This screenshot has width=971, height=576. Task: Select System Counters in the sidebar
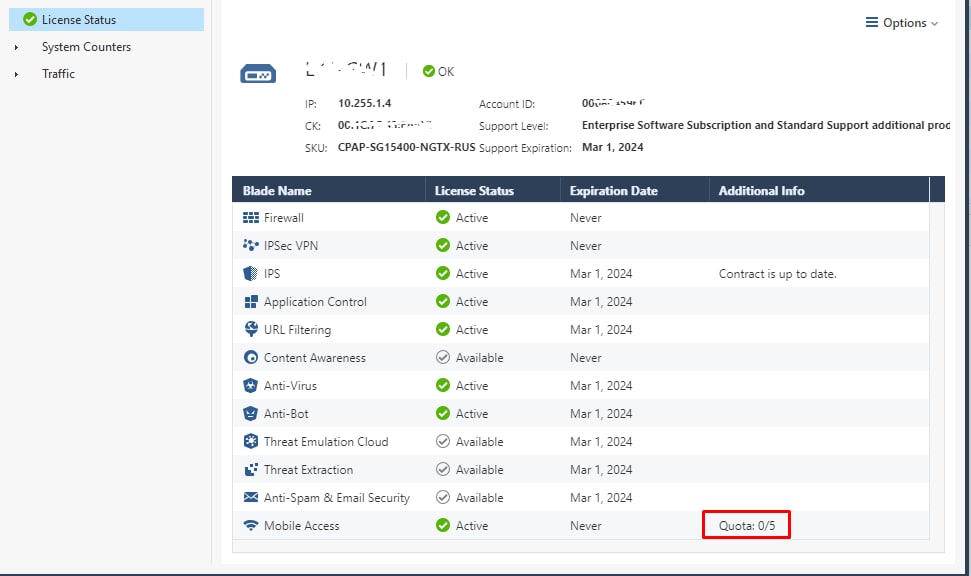[86, 47]
